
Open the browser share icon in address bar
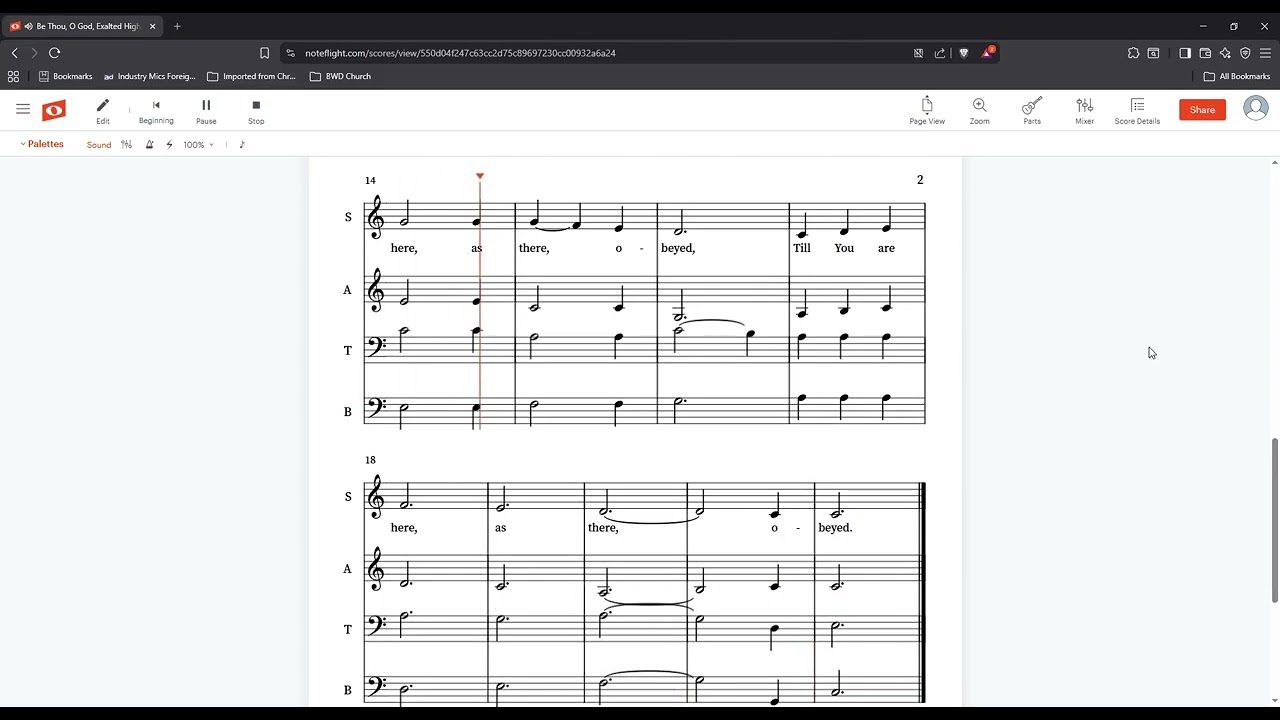tap(940, 53)
